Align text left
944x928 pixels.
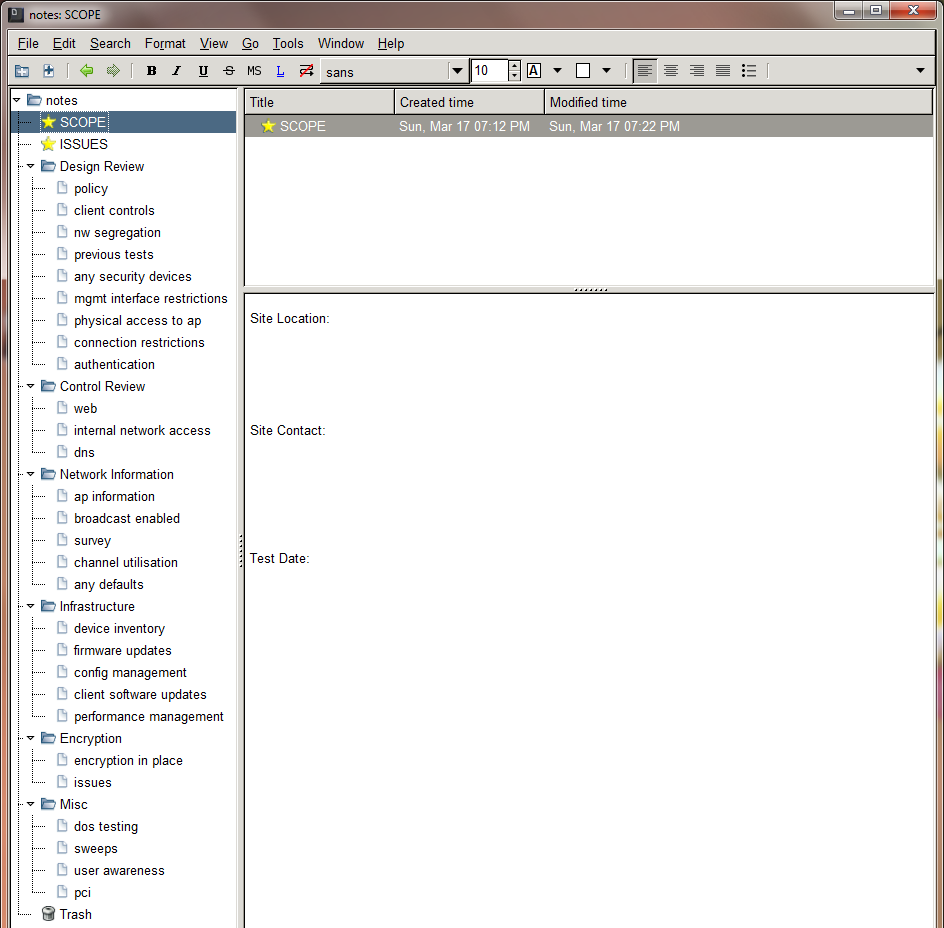coord(645,71)
